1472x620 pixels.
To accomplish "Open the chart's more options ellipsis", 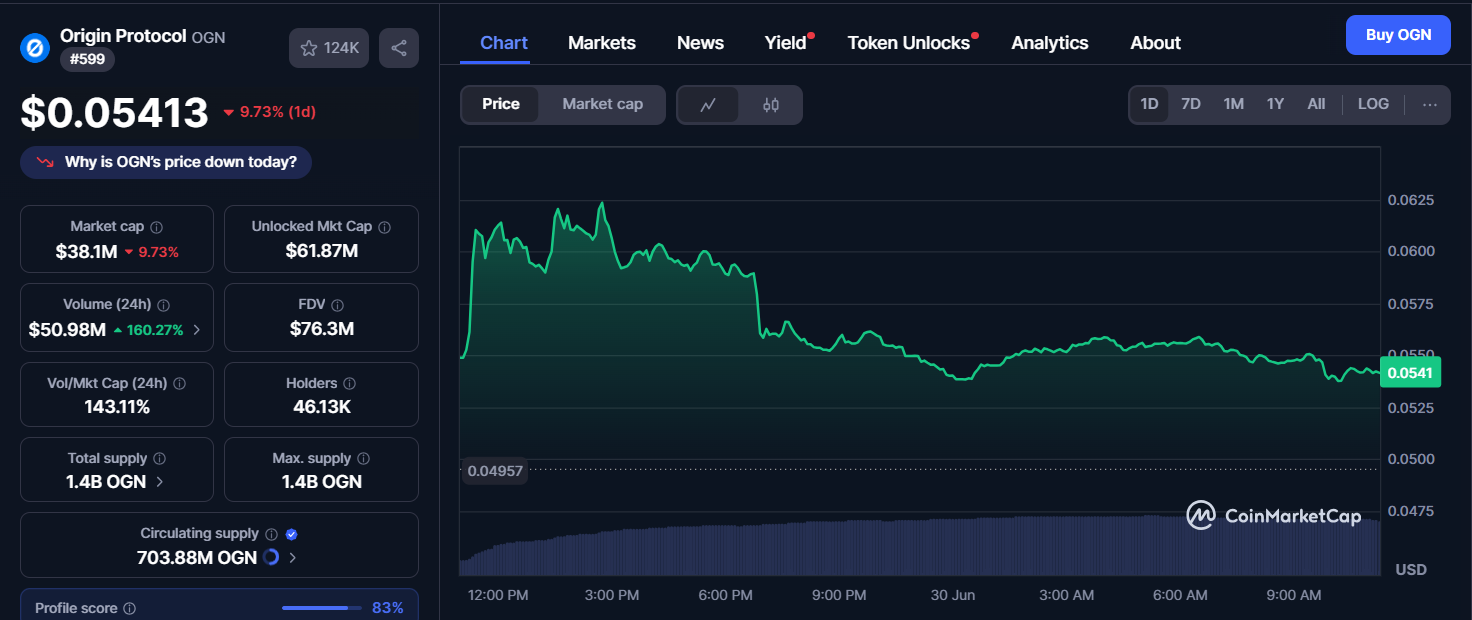I will click(1430, 104).
